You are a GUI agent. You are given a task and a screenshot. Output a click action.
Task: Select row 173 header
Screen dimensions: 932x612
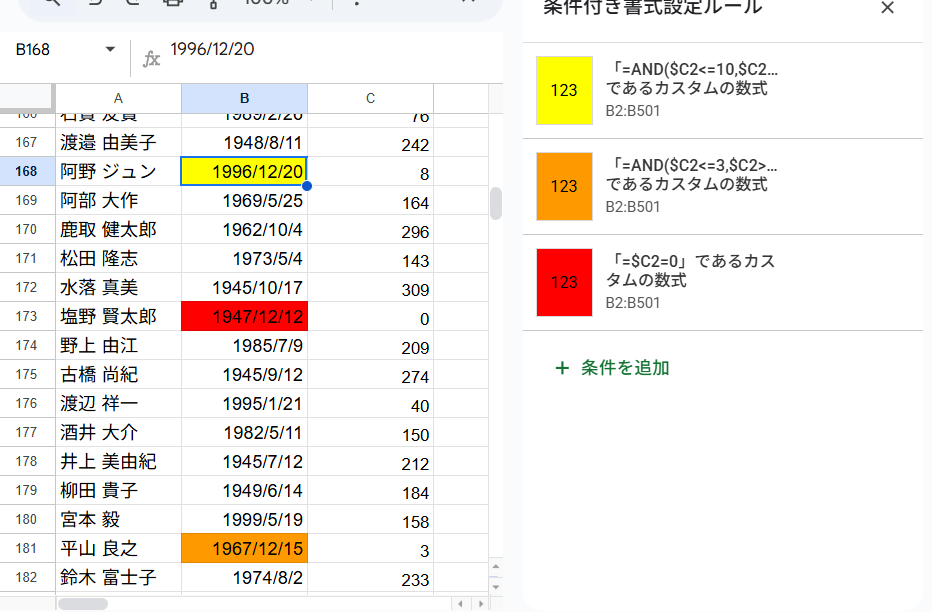(27, 317)
